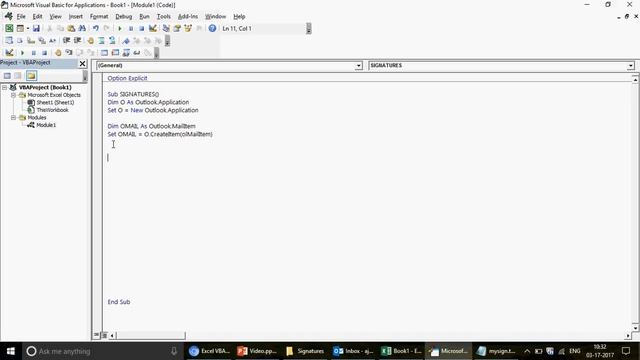Switch to Full Module View button
Screen dimensions: 640x360
click(104, 335)
